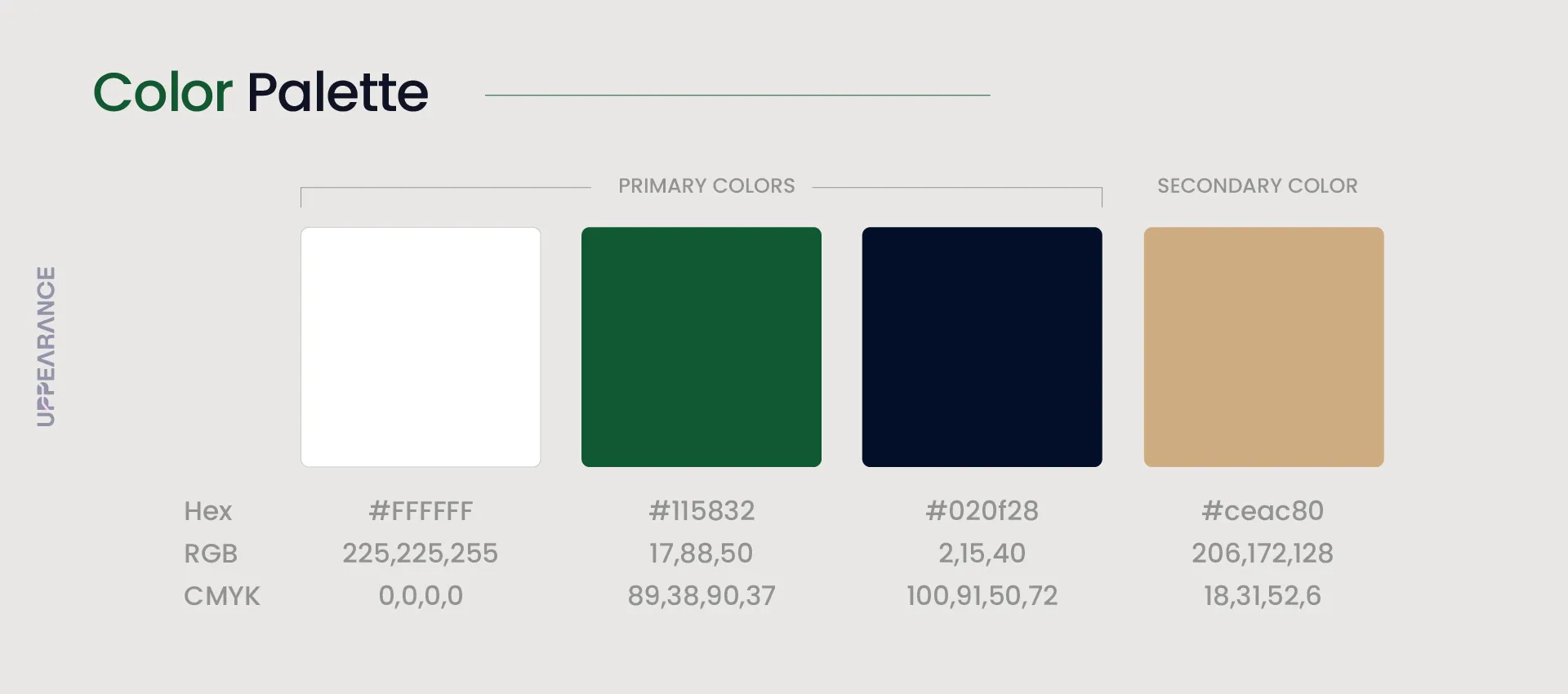This screenshot has height=694, width=1568.
Task: Select the PRIMARY COLORS label
Action: coord(706,186)
